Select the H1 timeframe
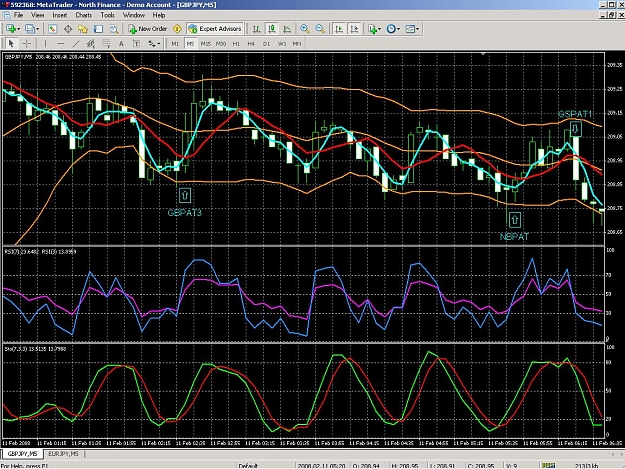 236,43
